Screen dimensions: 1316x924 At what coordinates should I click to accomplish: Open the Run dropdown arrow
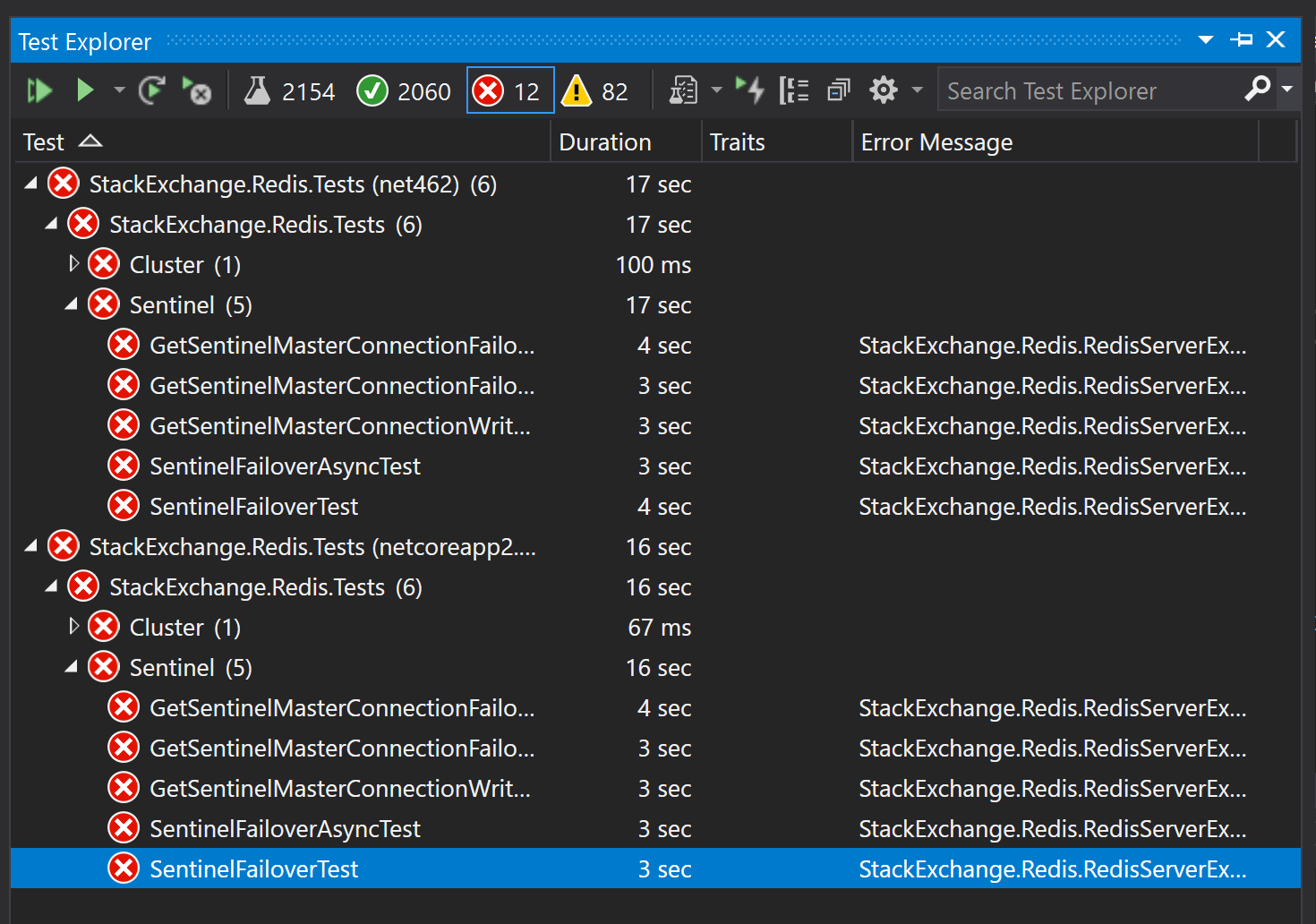tap(119, 90)
